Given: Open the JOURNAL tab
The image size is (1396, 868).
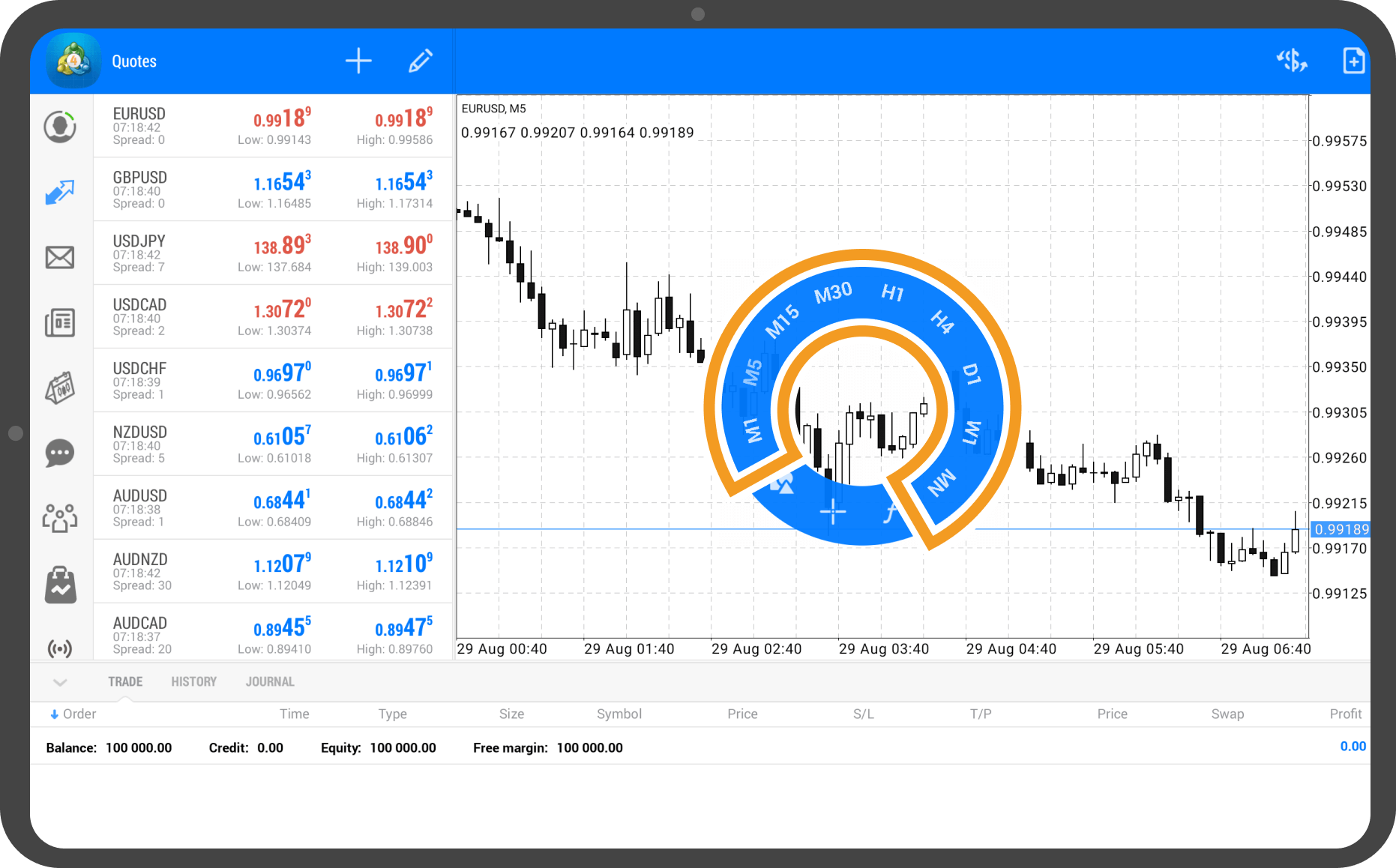Looking at the screenshot, I should (x=270, y=682).
